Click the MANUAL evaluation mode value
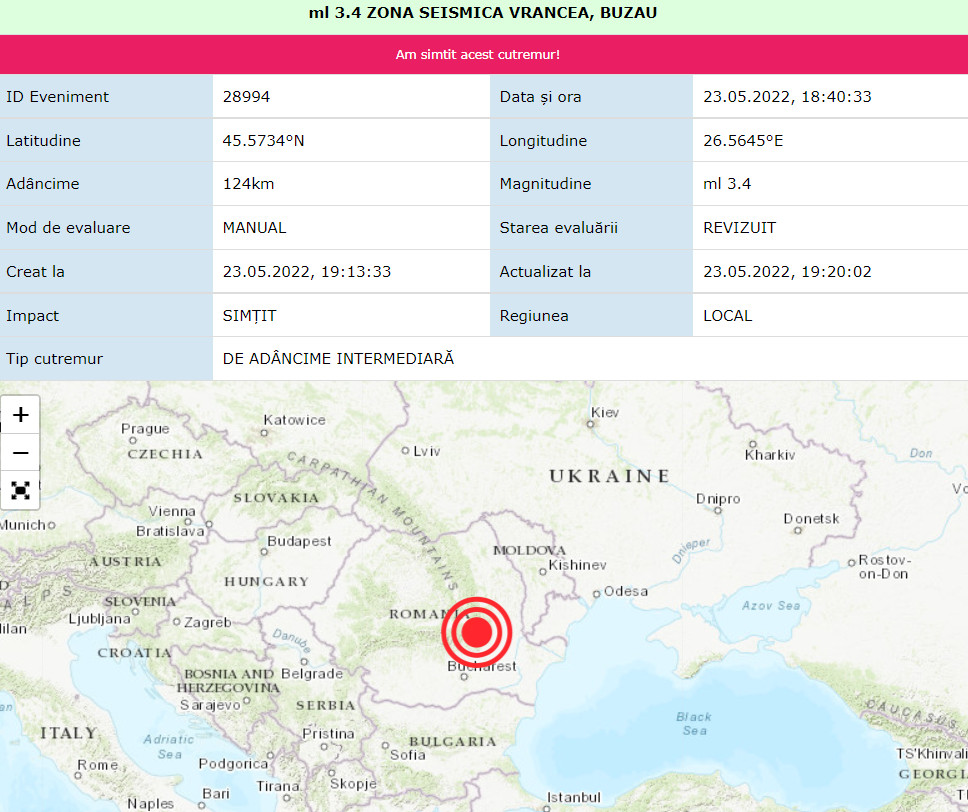Viewport: 968px width, 812px height. pos(254,228)
